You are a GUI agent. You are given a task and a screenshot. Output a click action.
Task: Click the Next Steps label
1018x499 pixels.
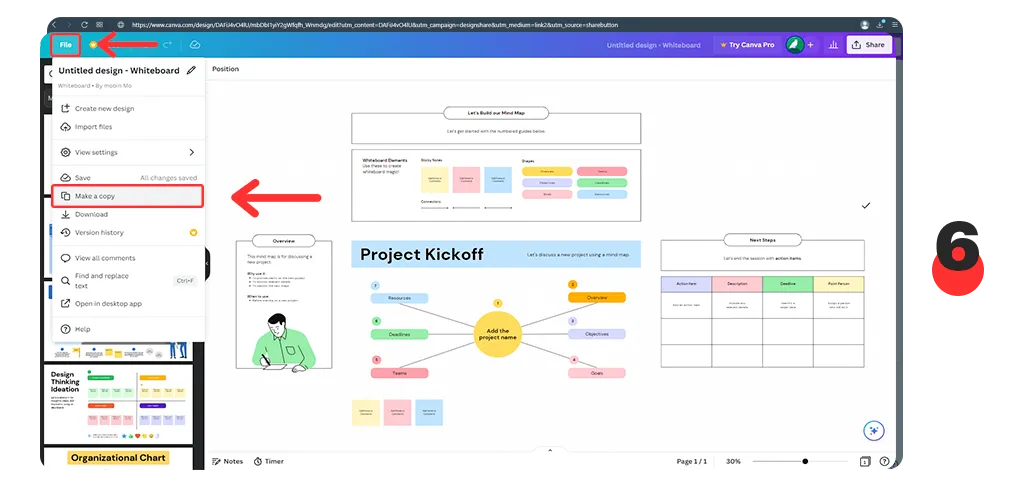point(762,240)
